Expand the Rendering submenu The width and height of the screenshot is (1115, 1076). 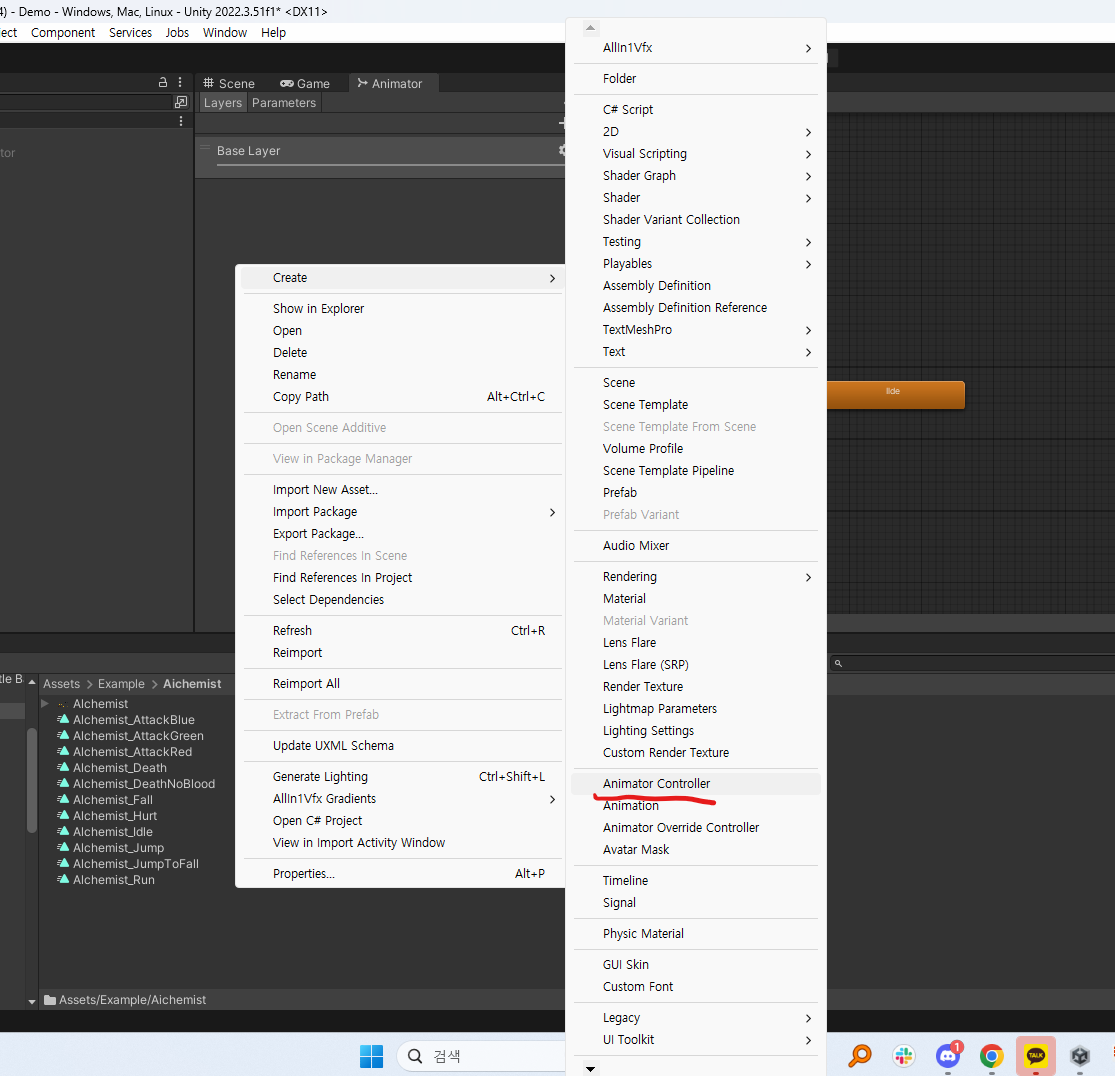tap(809, 577)
